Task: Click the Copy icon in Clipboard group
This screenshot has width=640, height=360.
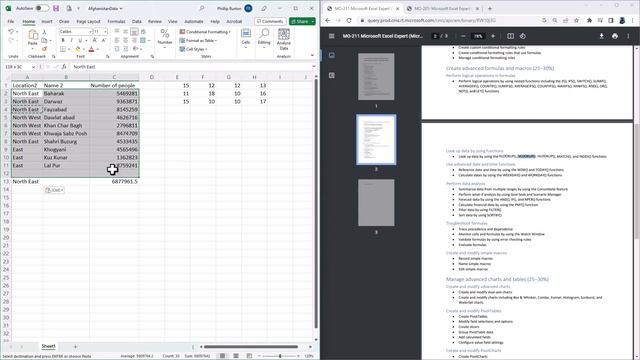Action: pos(44,40)
